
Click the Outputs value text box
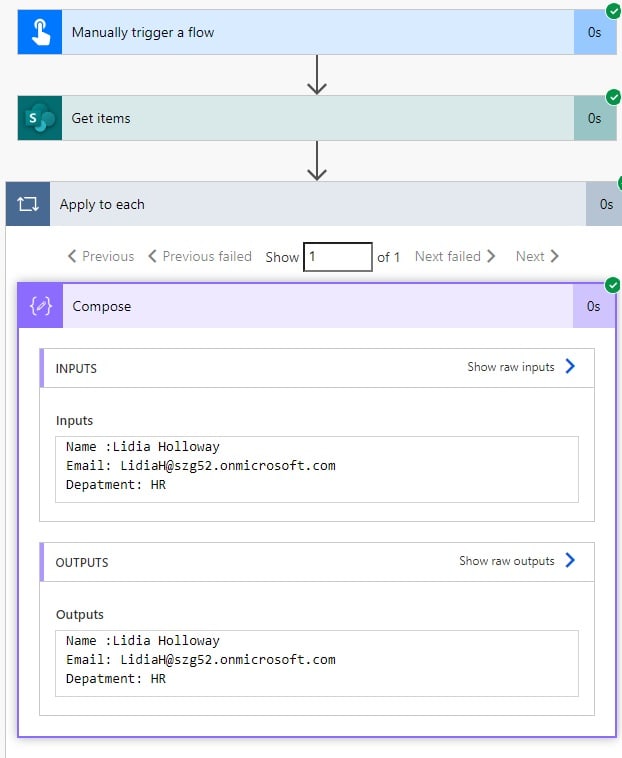(x=317, y=663)
